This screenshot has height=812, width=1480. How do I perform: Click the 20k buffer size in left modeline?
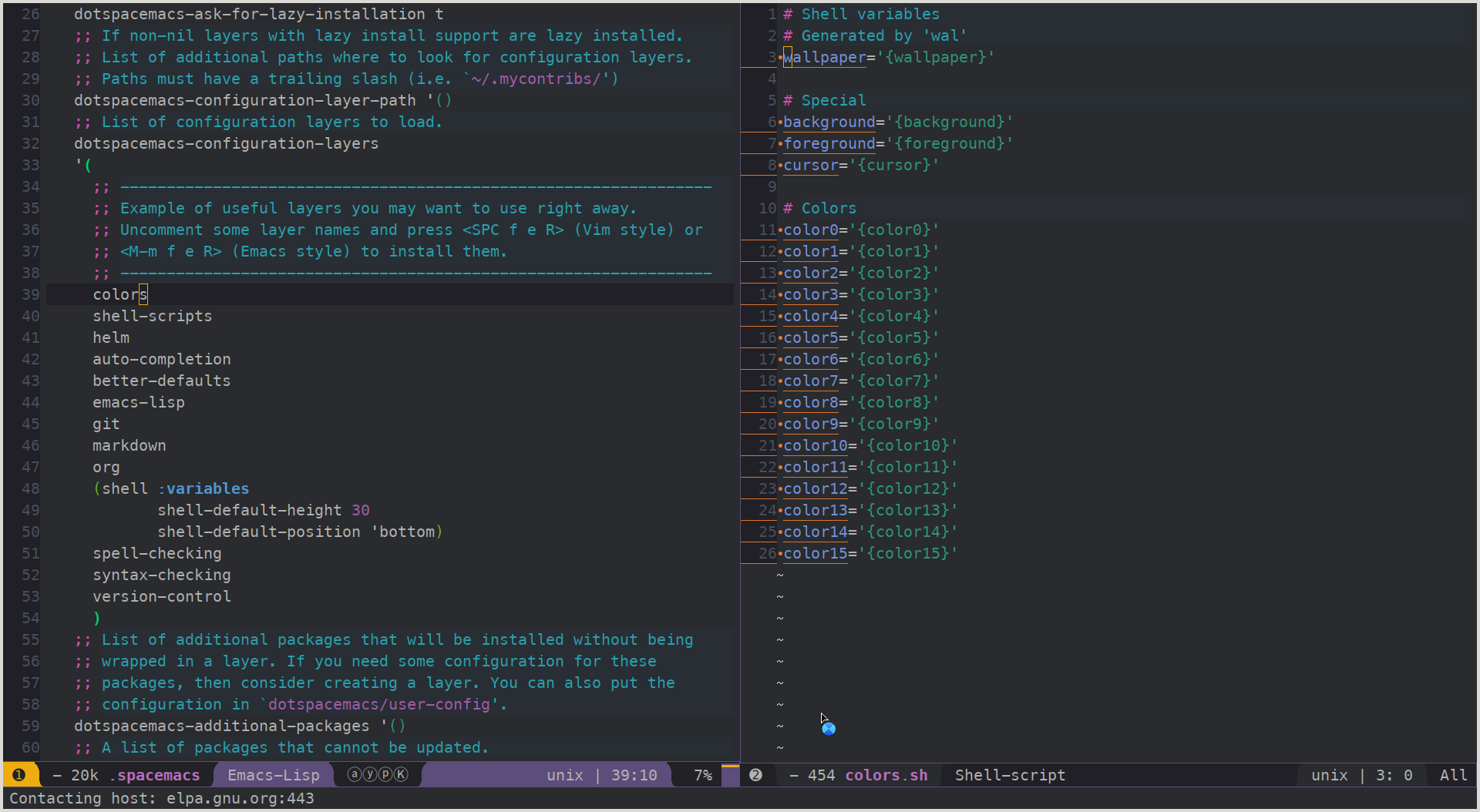(85, 775)
